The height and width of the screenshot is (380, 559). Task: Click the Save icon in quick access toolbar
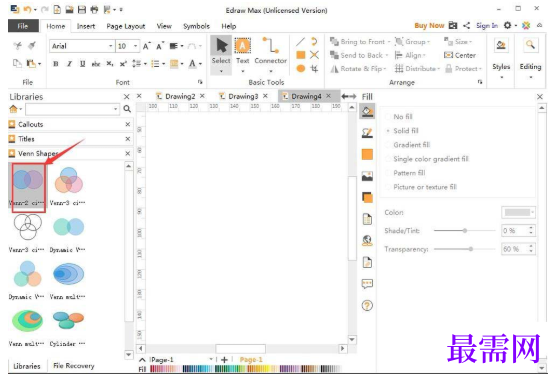(82, 10)
